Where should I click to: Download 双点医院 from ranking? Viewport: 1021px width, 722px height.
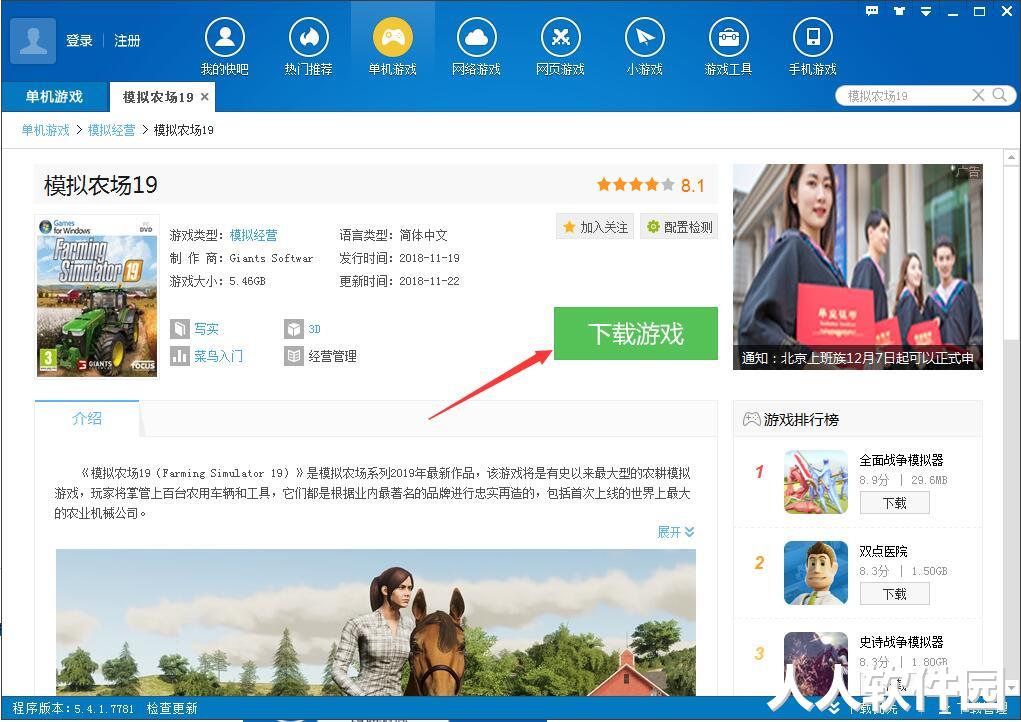point(895,594)
